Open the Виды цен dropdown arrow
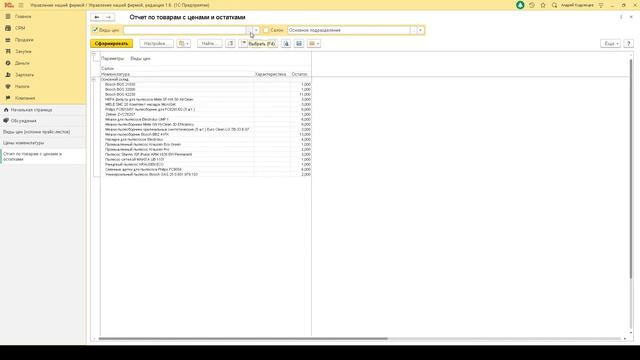640x360 pixels. point(256,30)
